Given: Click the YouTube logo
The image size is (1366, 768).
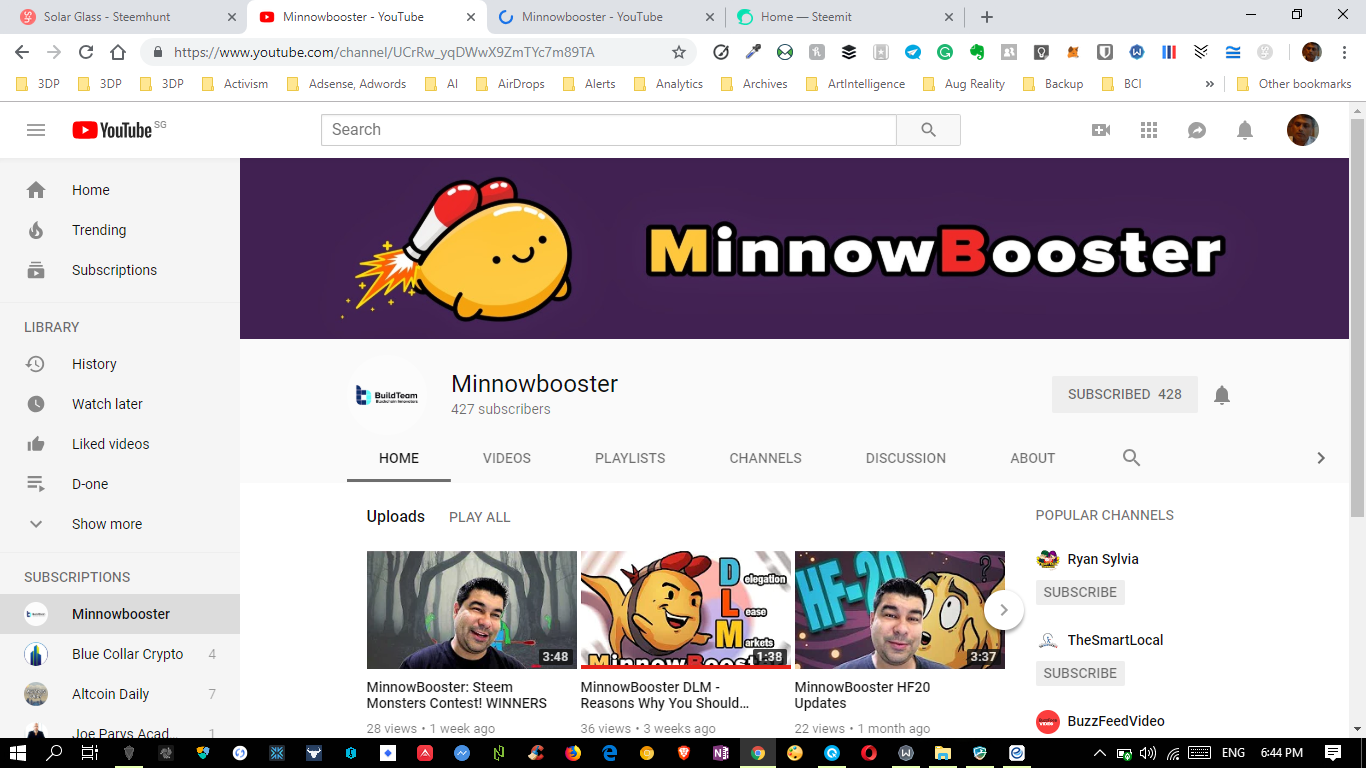Looking at the screenshot, I should coord(112,130).
